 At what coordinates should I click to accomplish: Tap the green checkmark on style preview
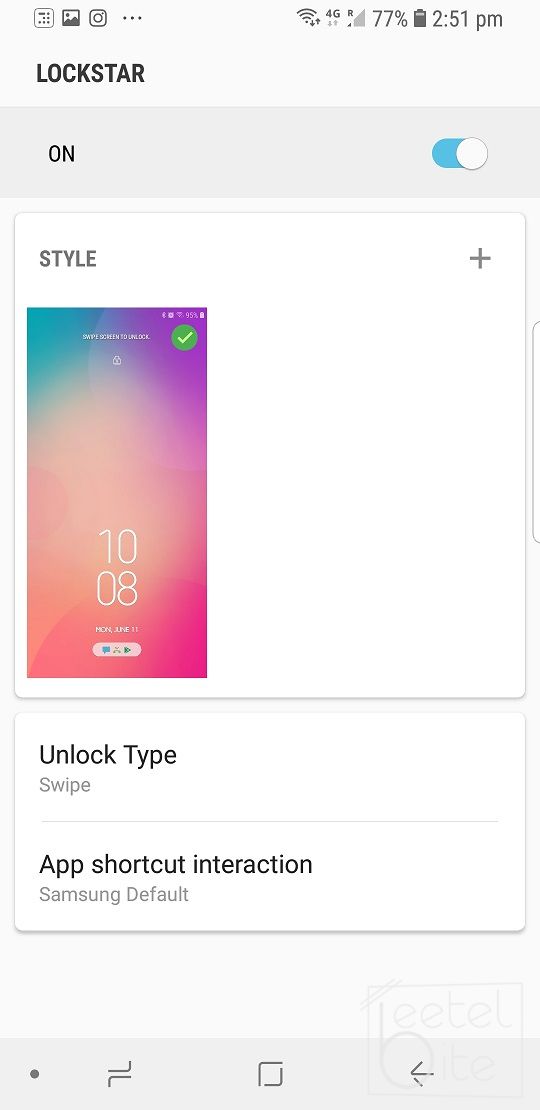coord(185,338)
